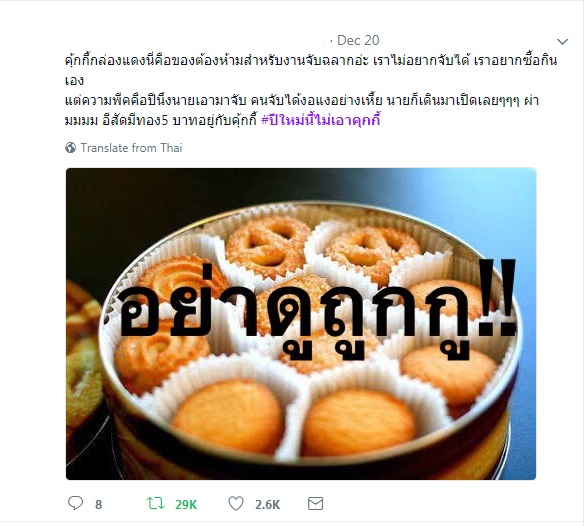Retweet using the green arrows icon
The image size is (584, 526).
[156, 503]
